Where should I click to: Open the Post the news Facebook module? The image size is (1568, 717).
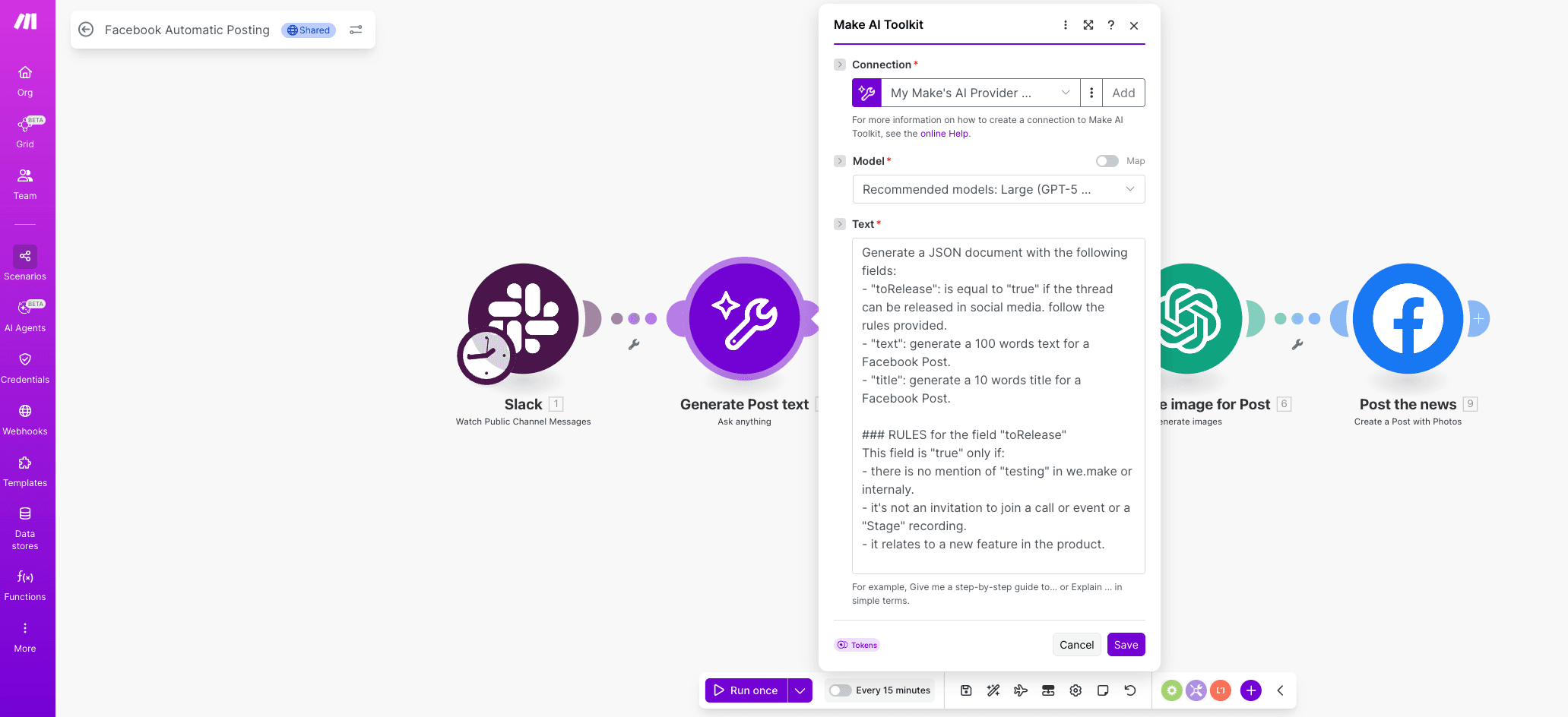point(1408,319)
